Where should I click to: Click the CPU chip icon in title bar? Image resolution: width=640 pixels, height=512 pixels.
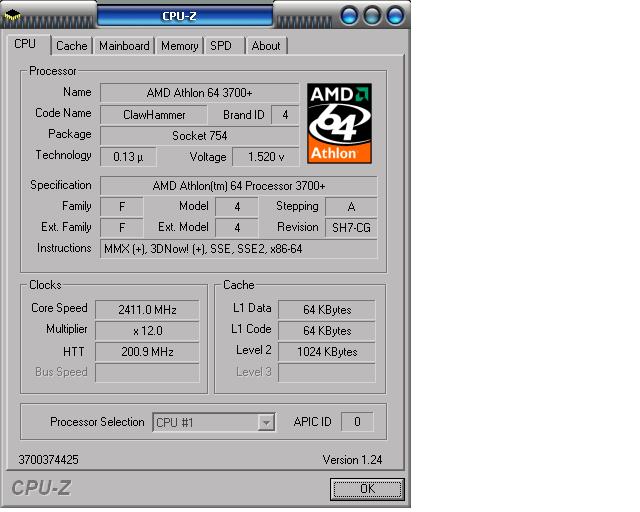coord(12,16)
